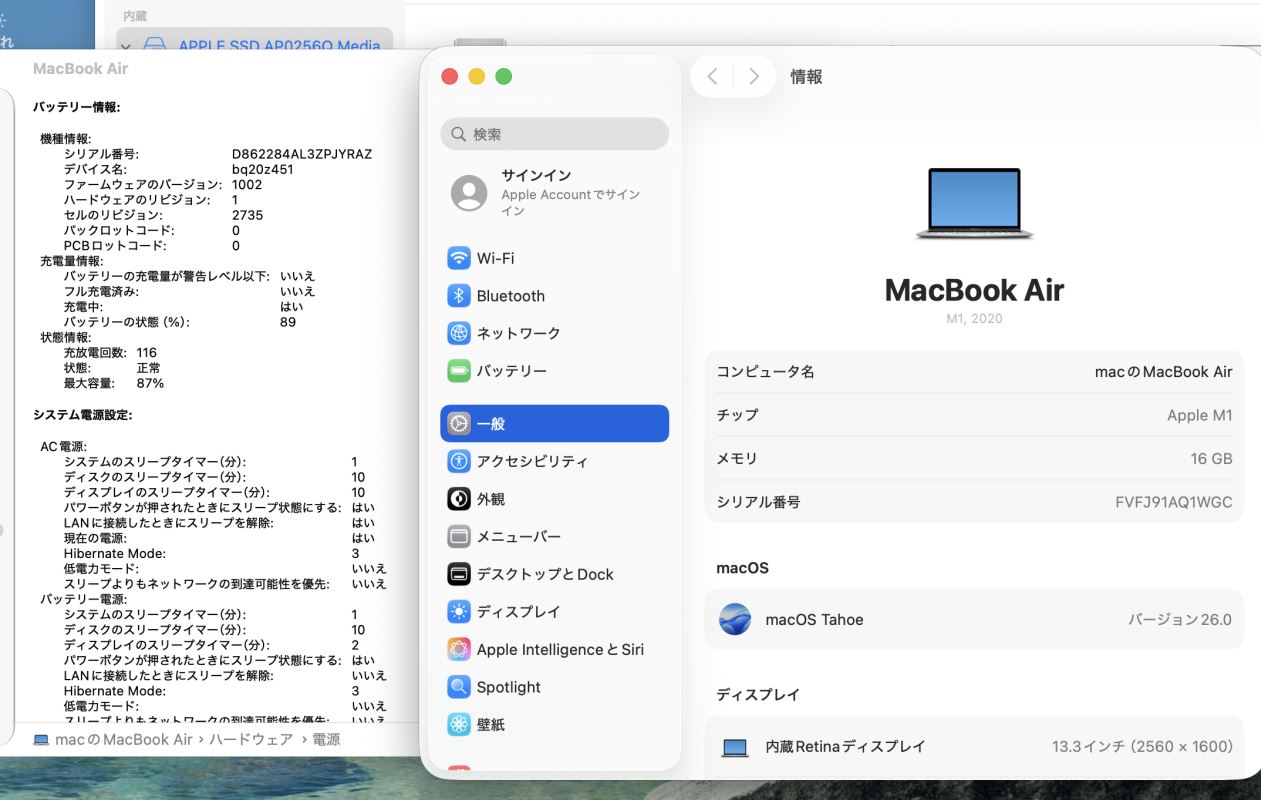Go back with the left chevron

[712, 77]
